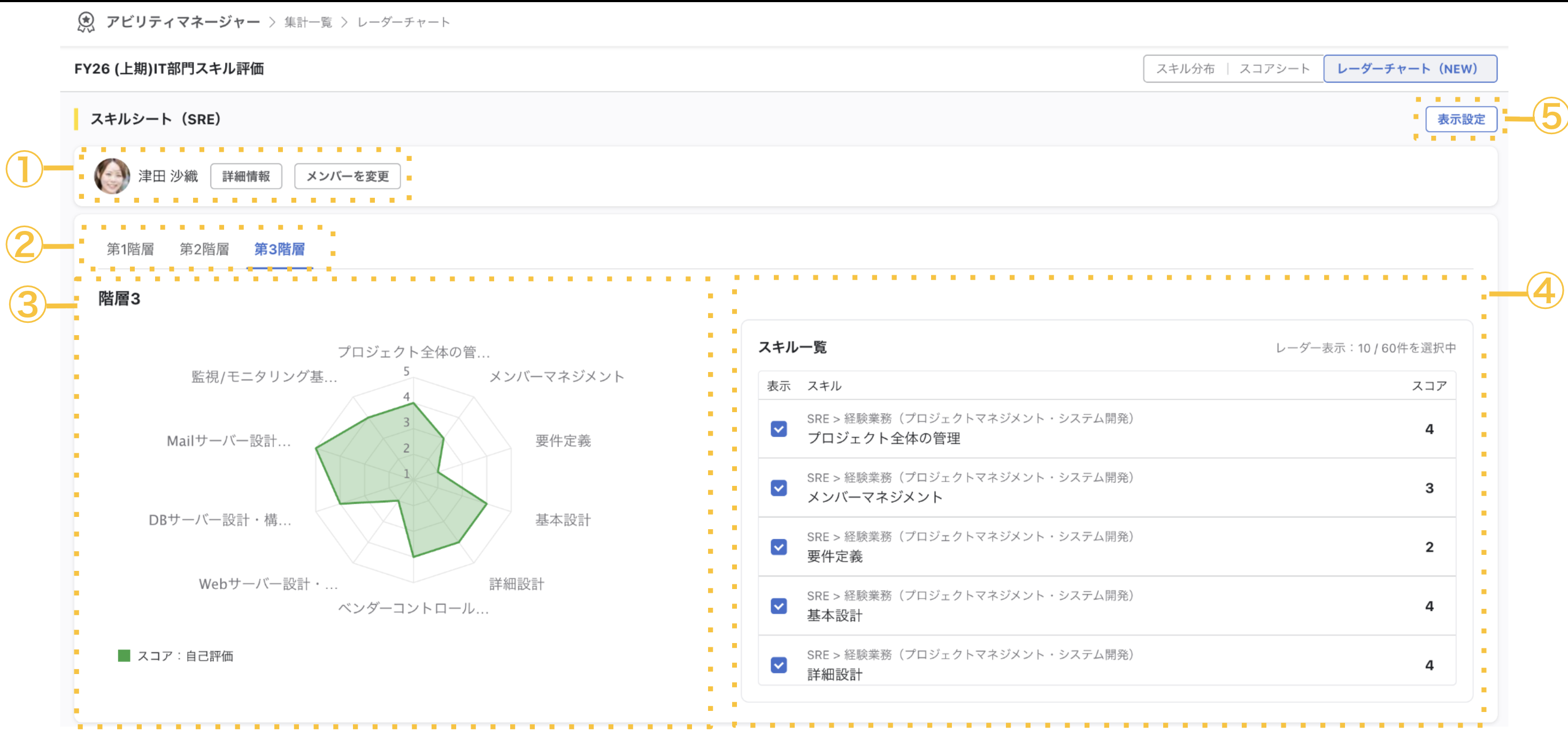Select 第3階層 tab
The width and height of the screenshot is (1568, 743).
[279, 249]
